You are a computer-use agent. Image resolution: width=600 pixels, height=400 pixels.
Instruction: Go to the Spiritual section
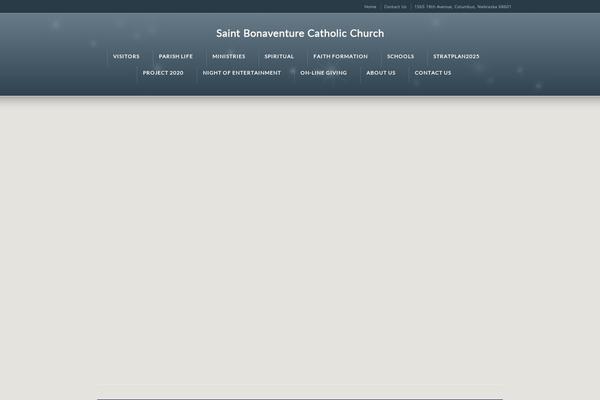(x=279, y=56)
